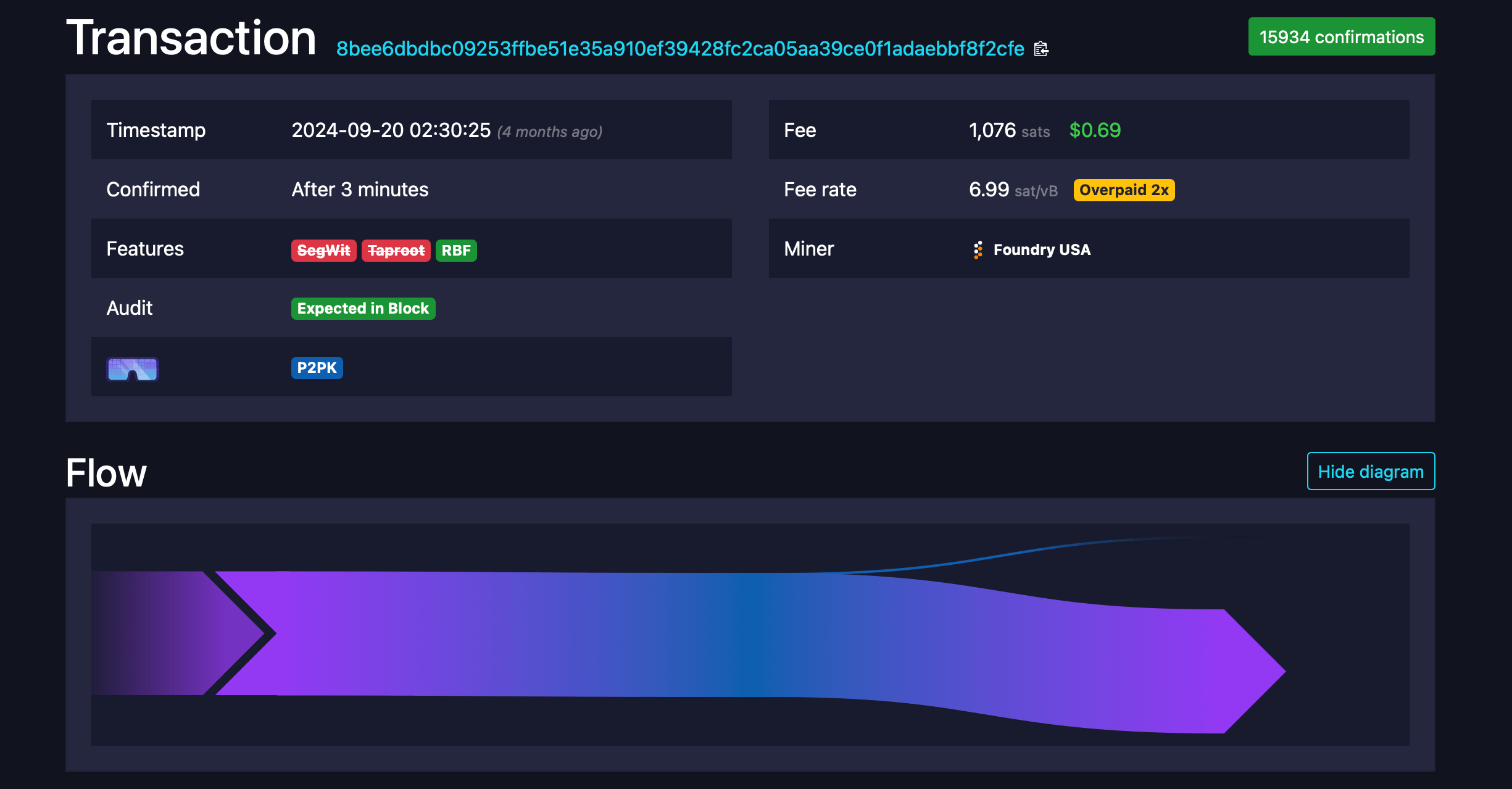Click the RBF feature badge icon

coord(457,249)
